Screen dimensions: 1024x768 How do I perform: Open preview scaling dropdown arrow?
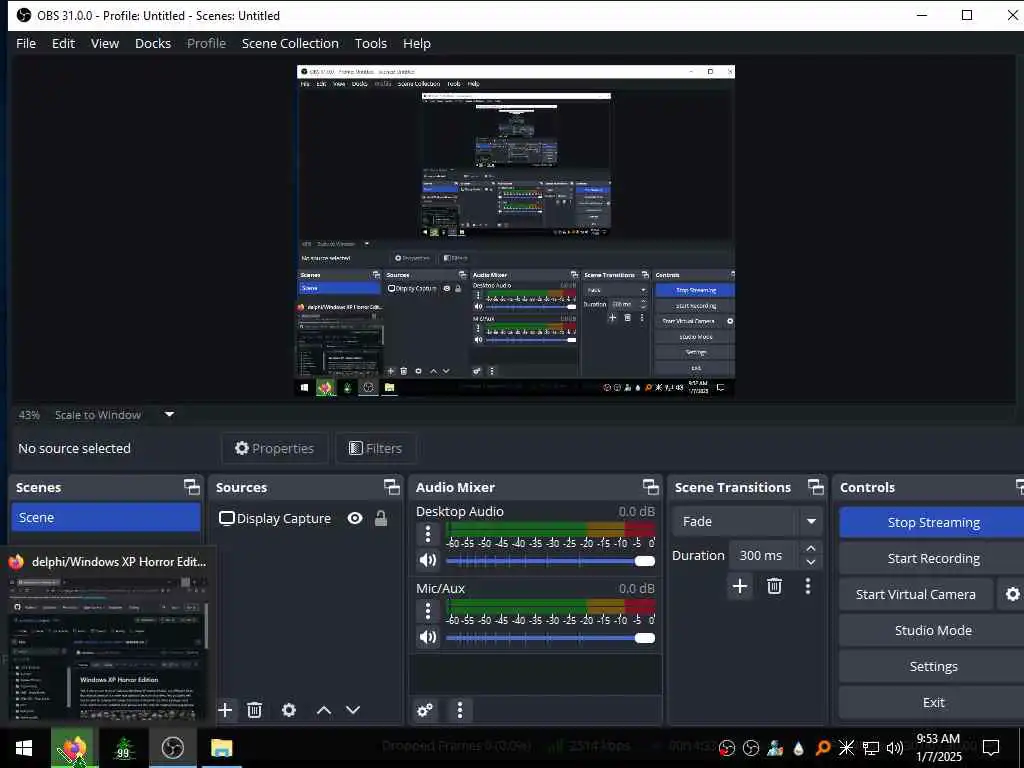pyautogui.click(x=169, y=414)
